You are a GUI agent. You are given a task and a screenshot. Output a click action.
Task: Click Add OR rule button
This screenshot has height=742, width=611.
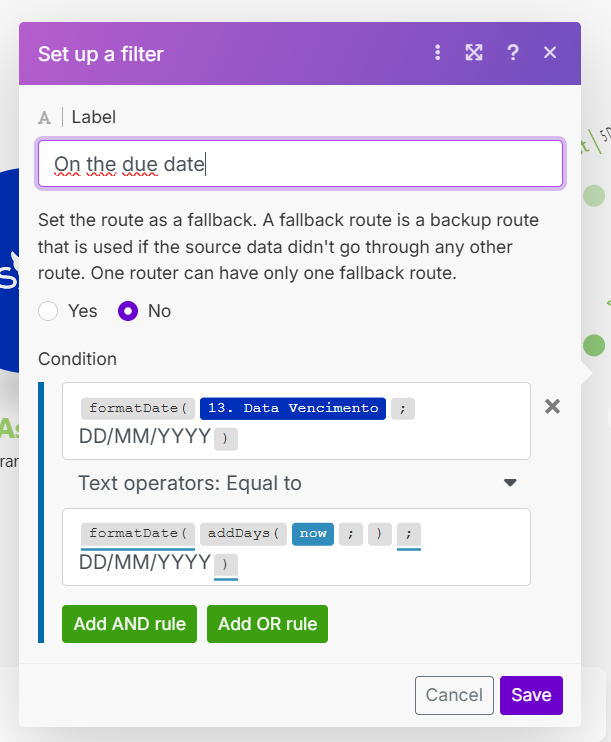[x=267, y=624]
